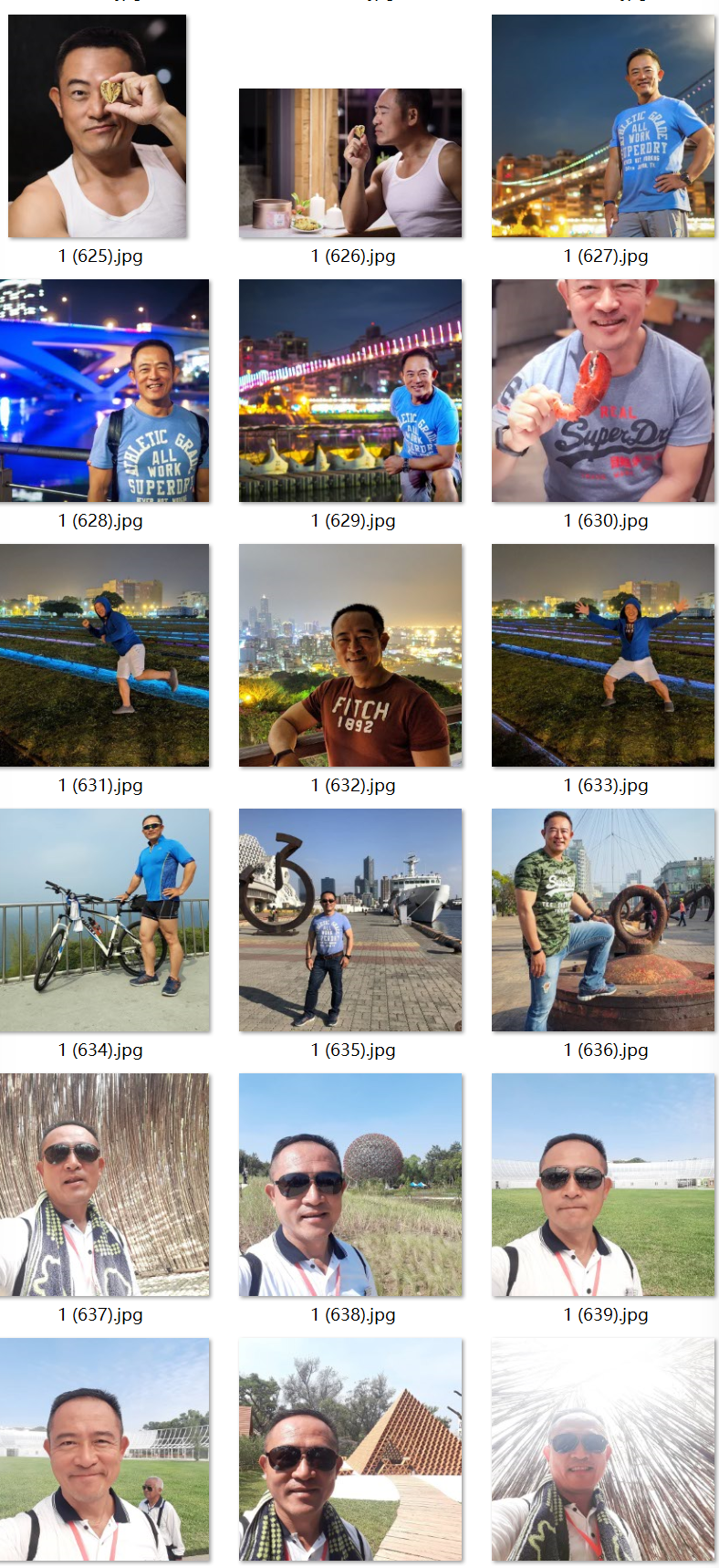Select image 1 (628).jpg
This screenshot has height=1568, width=719.
[x=104, y=391]
